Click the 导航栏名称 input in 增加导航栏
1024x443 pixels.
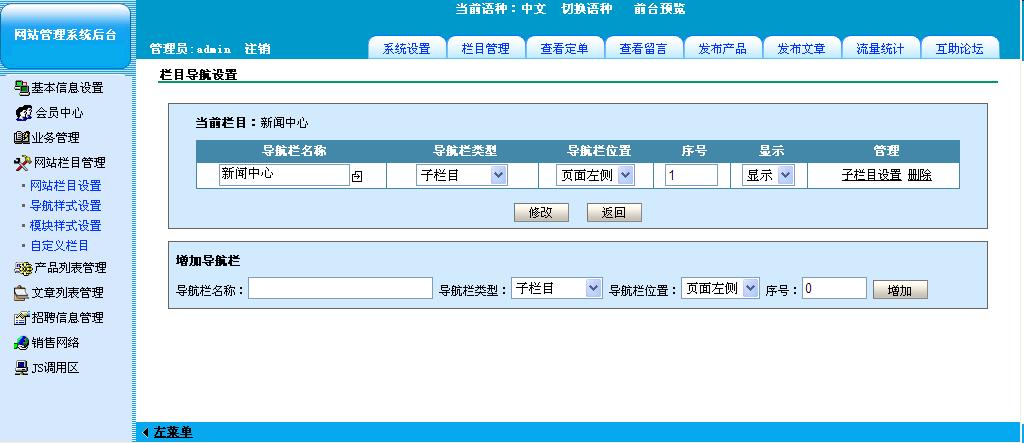point(340,288)
